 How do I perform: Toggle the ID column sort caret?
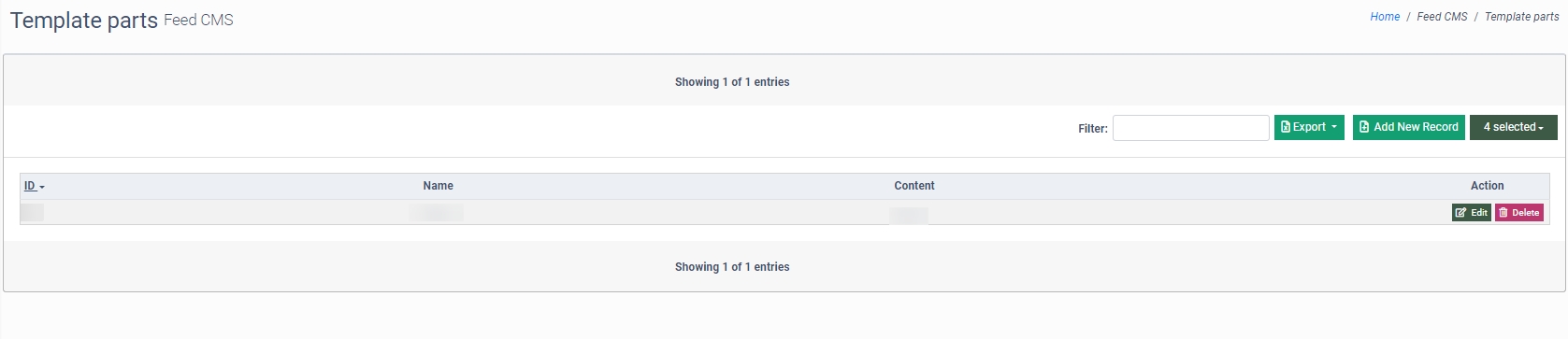[x=42, y=187]
